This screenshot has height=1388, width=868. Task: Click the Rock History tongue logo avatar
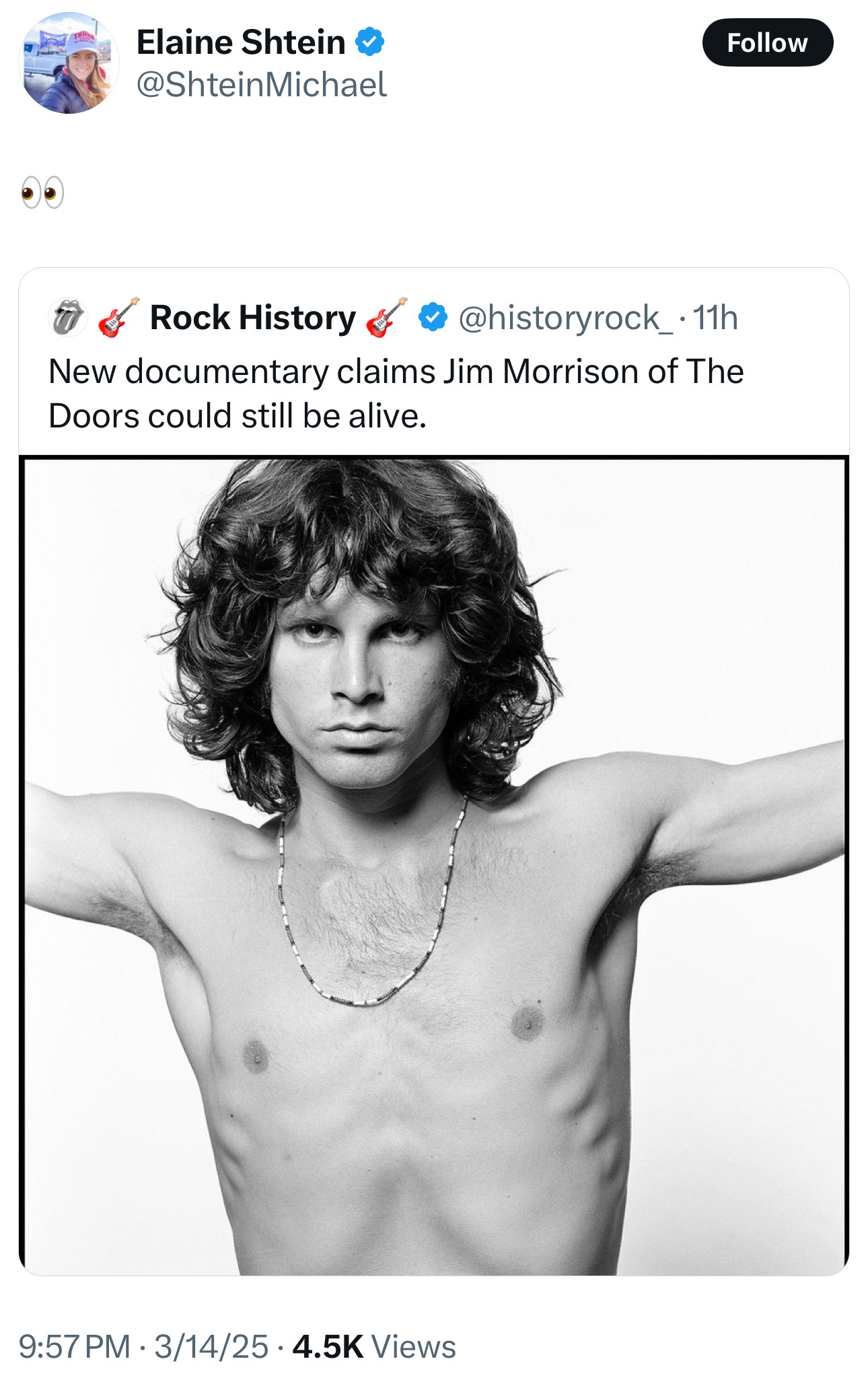pos(68,317)
